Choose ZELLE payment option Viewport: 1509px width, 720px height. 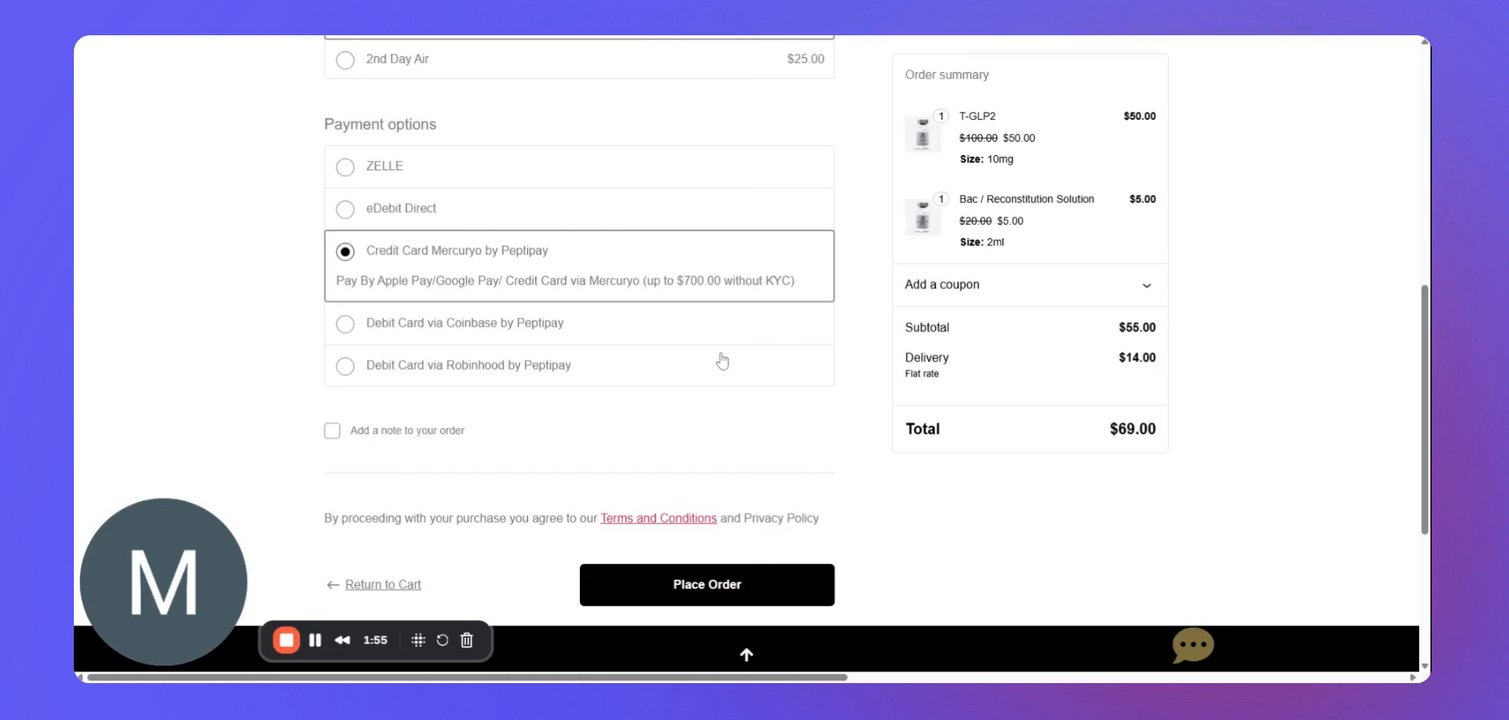[579, 167]
